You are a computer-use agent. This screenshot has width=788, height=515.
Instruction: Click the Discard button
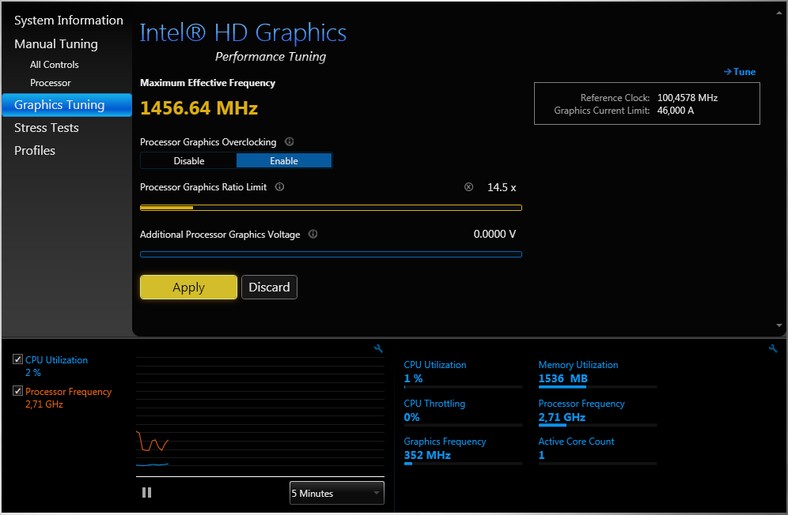pyautogui.click(x=269, y=287)
